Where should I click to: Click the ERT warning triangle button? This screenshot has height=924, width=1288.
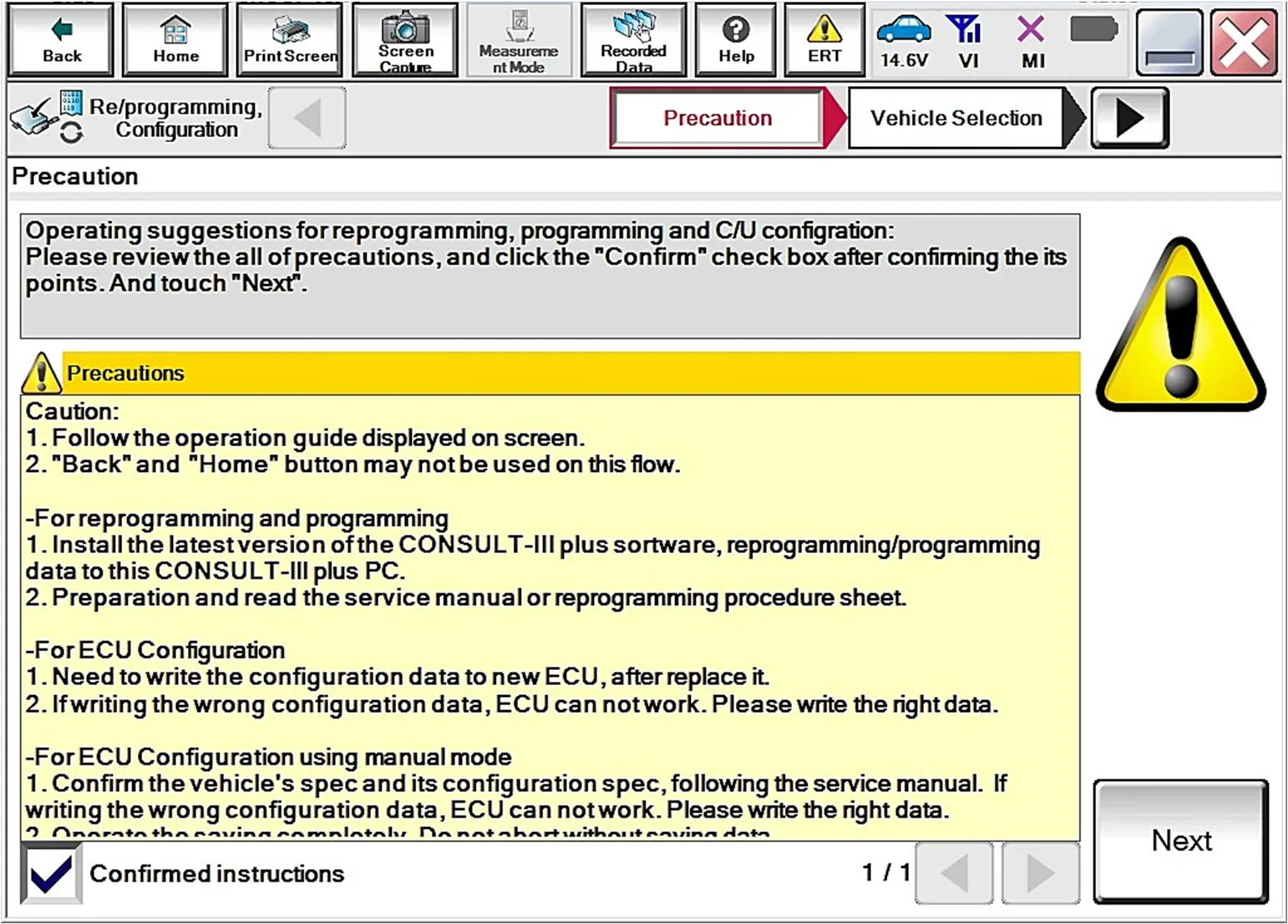pos(824,40)
